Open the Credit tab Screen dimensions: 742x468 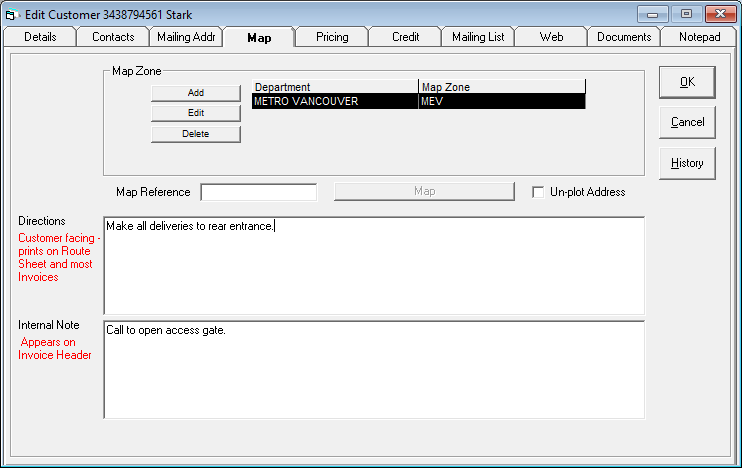pyautogui.click(x=406, y=37)
